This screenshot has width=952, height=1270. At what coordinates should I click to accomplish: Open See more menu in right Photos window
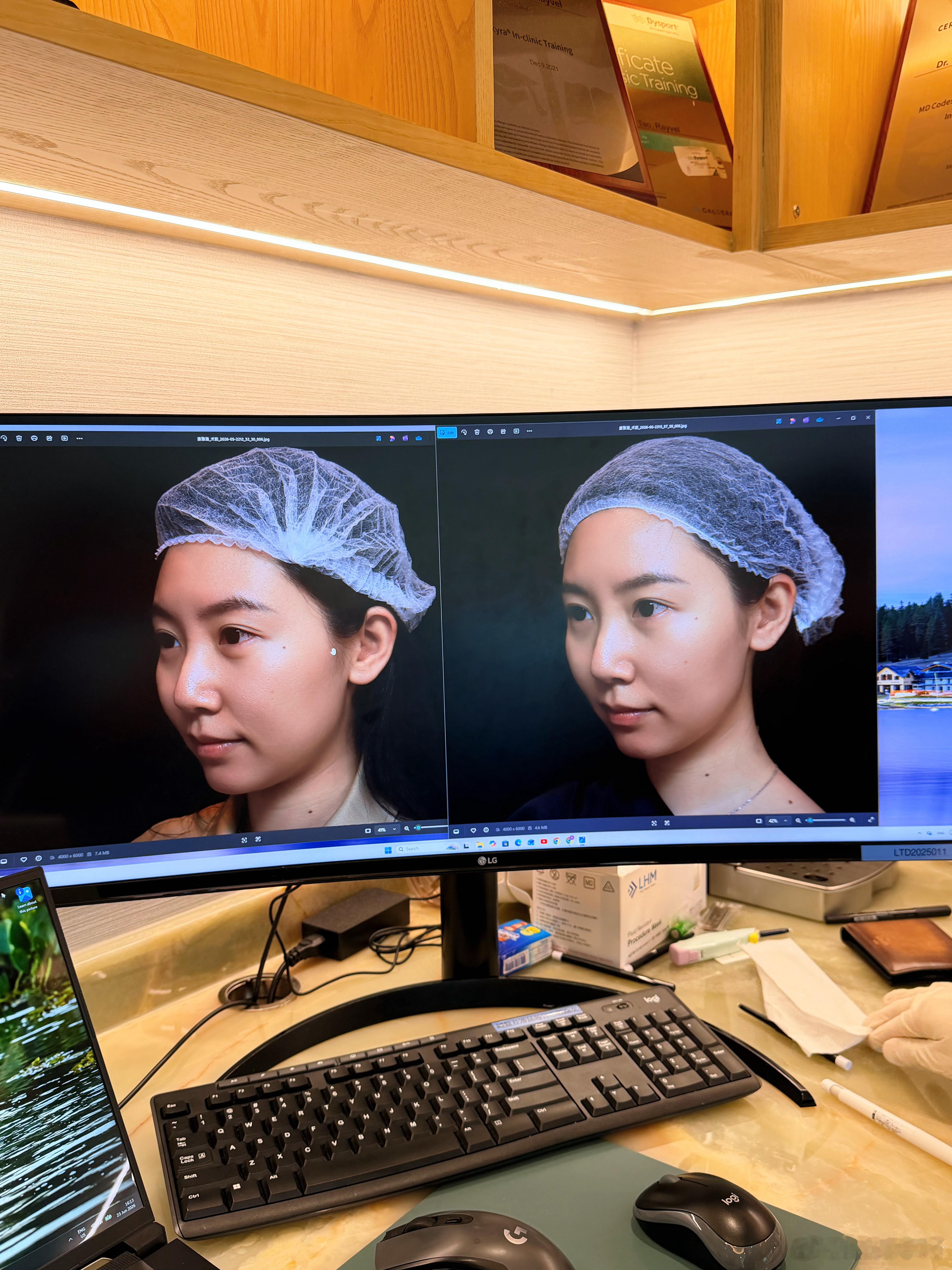pos(530,431)
